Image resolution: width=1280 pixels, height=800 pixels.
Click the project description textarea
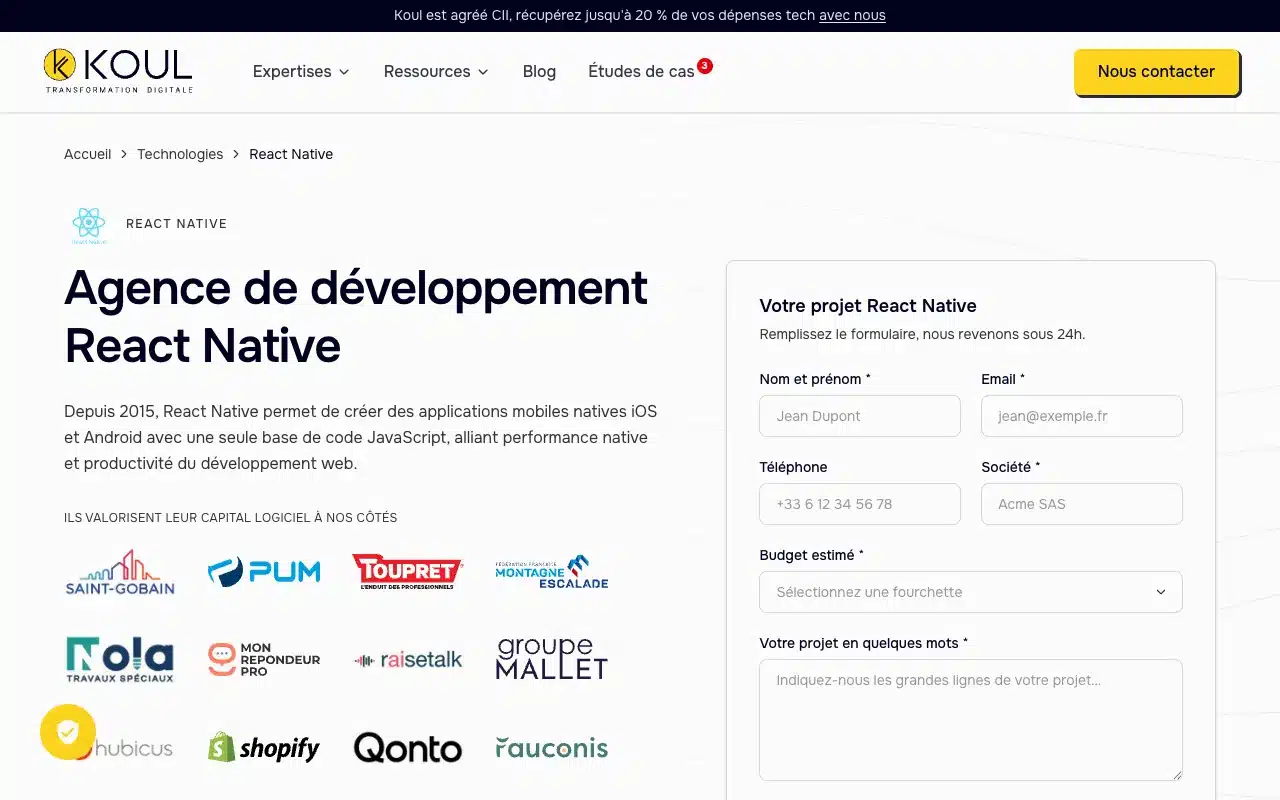(x=971, y=720)
